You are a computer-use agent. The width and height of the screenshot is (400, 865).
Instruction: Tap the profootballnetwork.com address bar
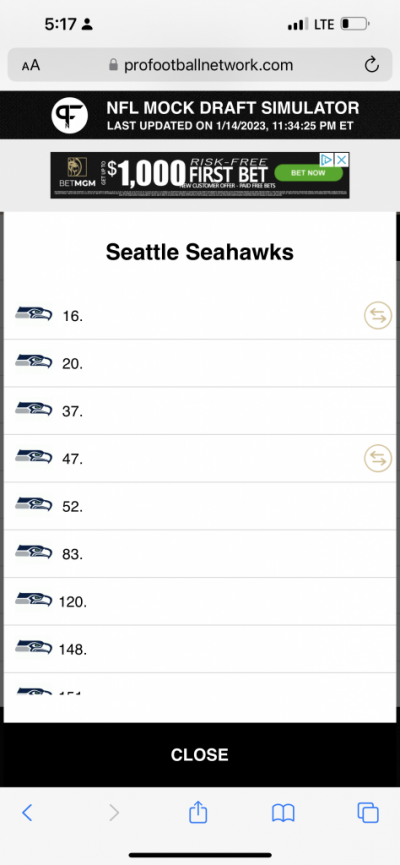[200, 65]
